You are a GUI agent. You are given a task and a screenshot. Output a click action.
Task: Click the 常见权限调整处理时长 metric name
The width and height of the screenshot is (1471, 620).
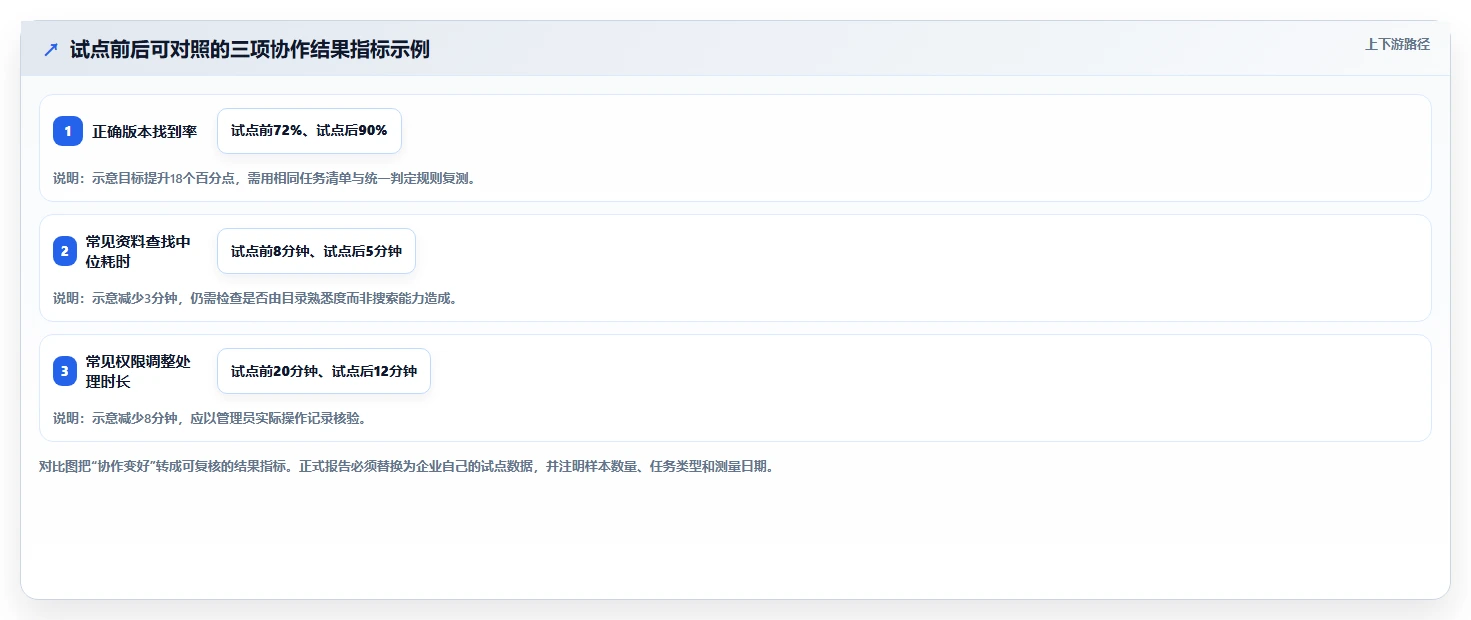tap(138, 371)
